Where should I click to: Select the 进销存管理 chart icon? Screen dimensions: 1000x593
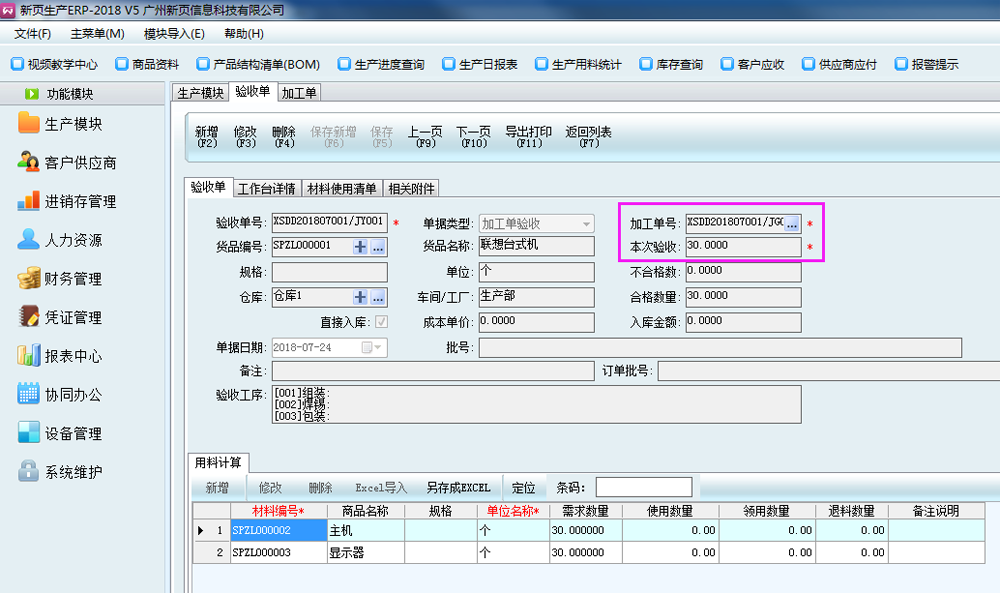tap(28, 201)
